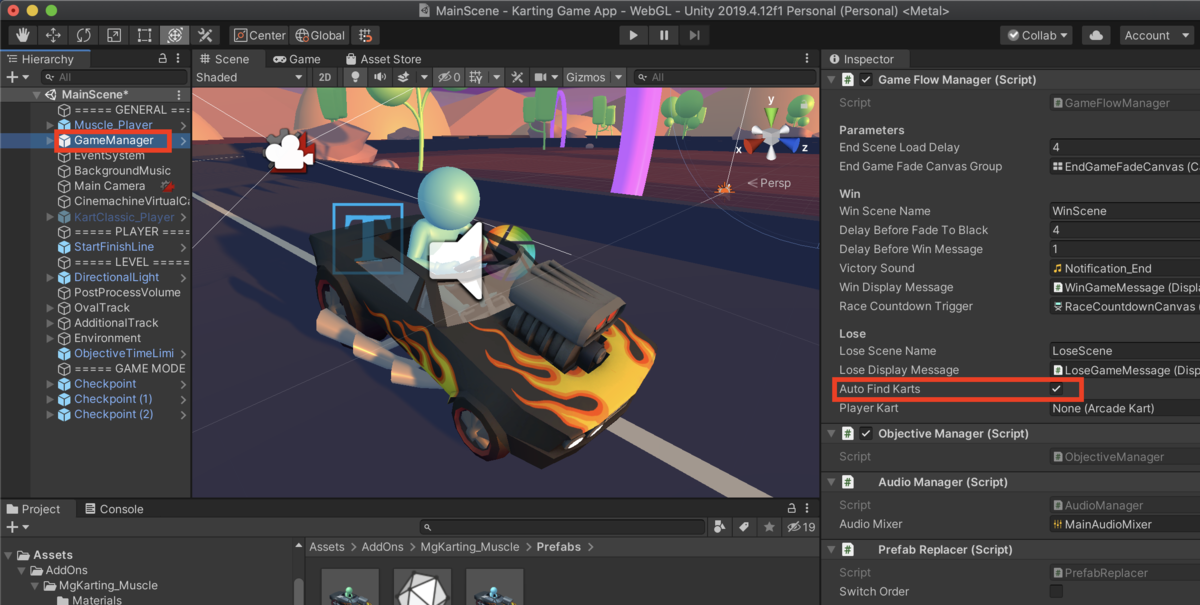Search assets by label icon
Viewport: 1200px width, 605px height.
(744, 527)
